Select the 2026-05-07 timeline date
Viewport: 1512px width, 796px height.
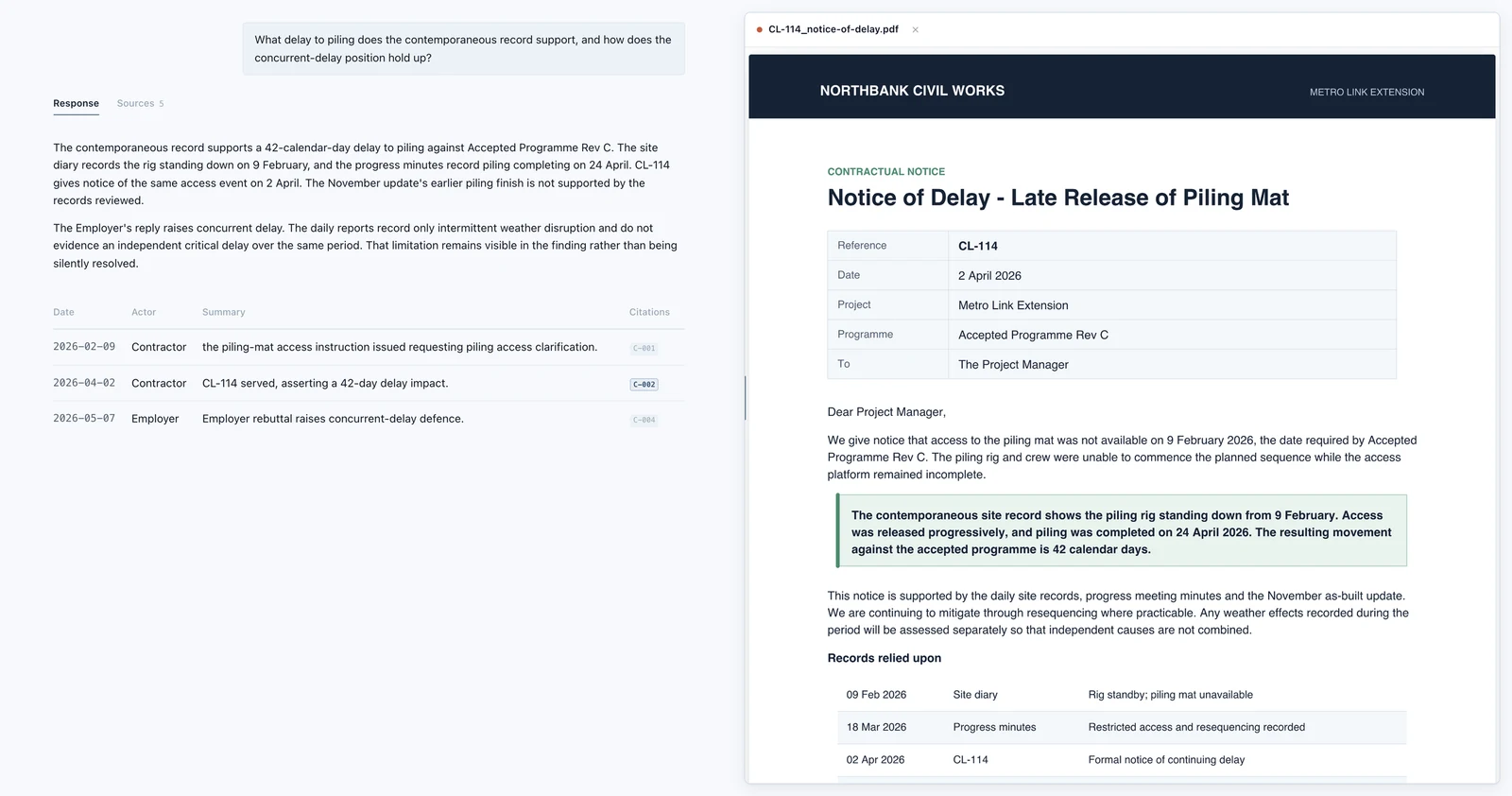[x=84, y=418]
